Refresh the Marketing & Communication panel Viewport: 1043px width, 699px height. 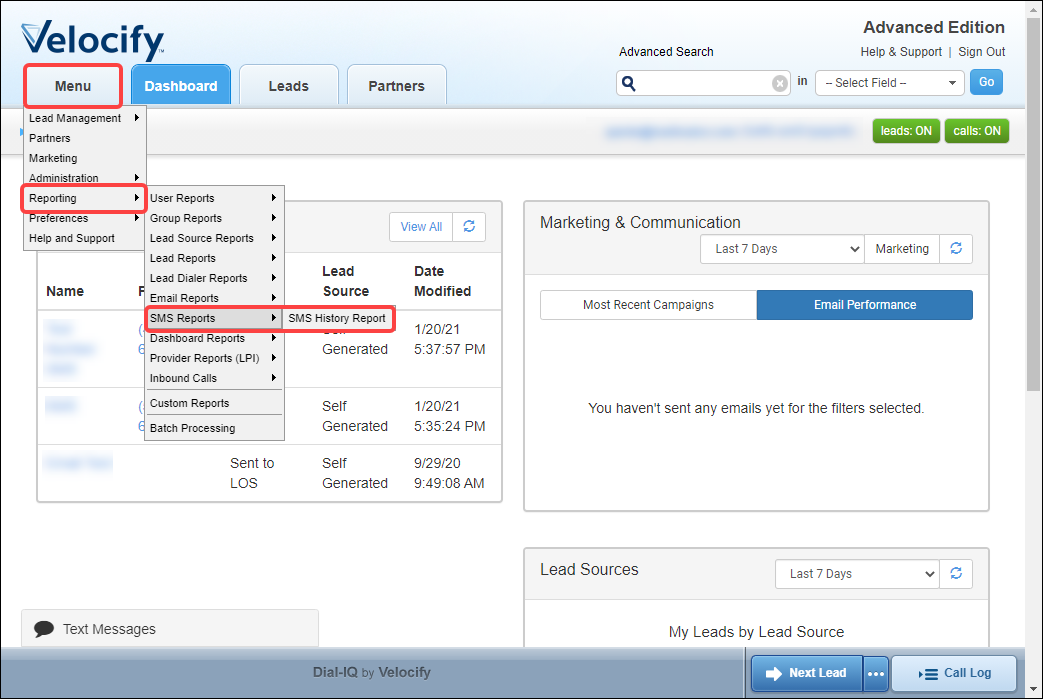point(956,249)
